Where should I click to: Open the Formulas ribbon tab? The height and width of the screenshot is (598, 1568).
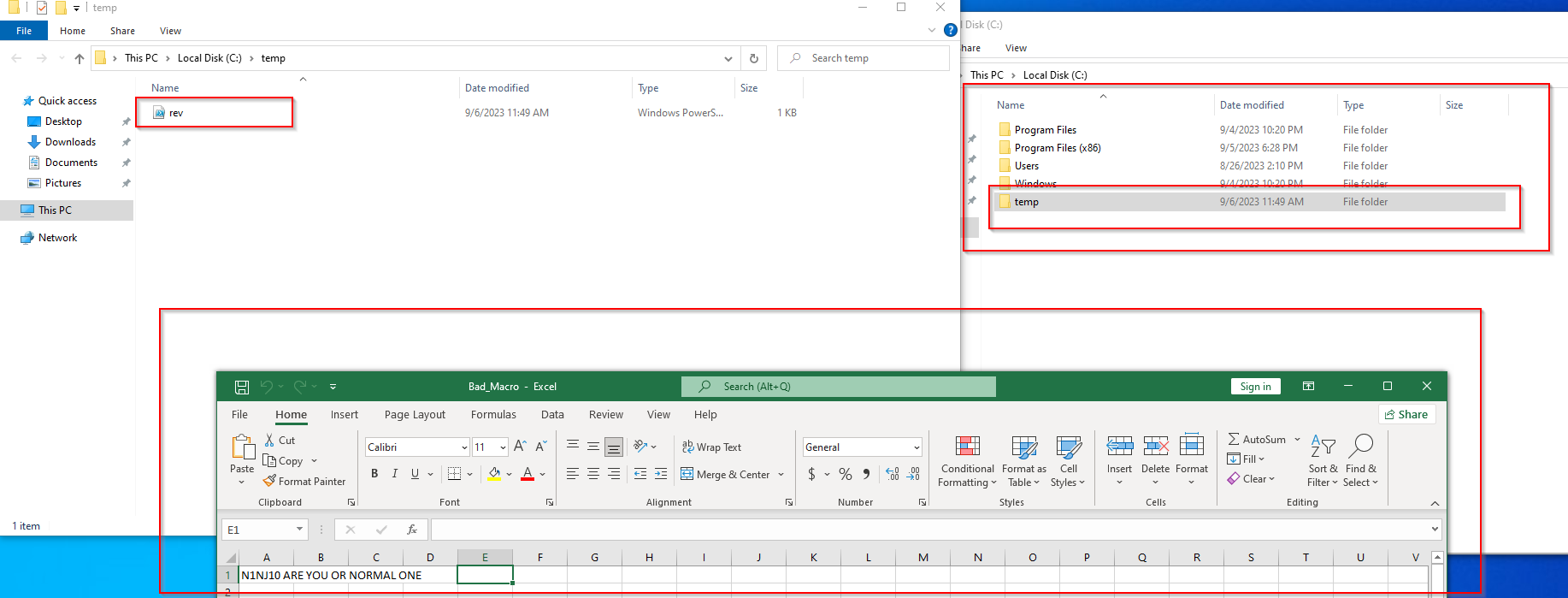click(x=493, y=415)
